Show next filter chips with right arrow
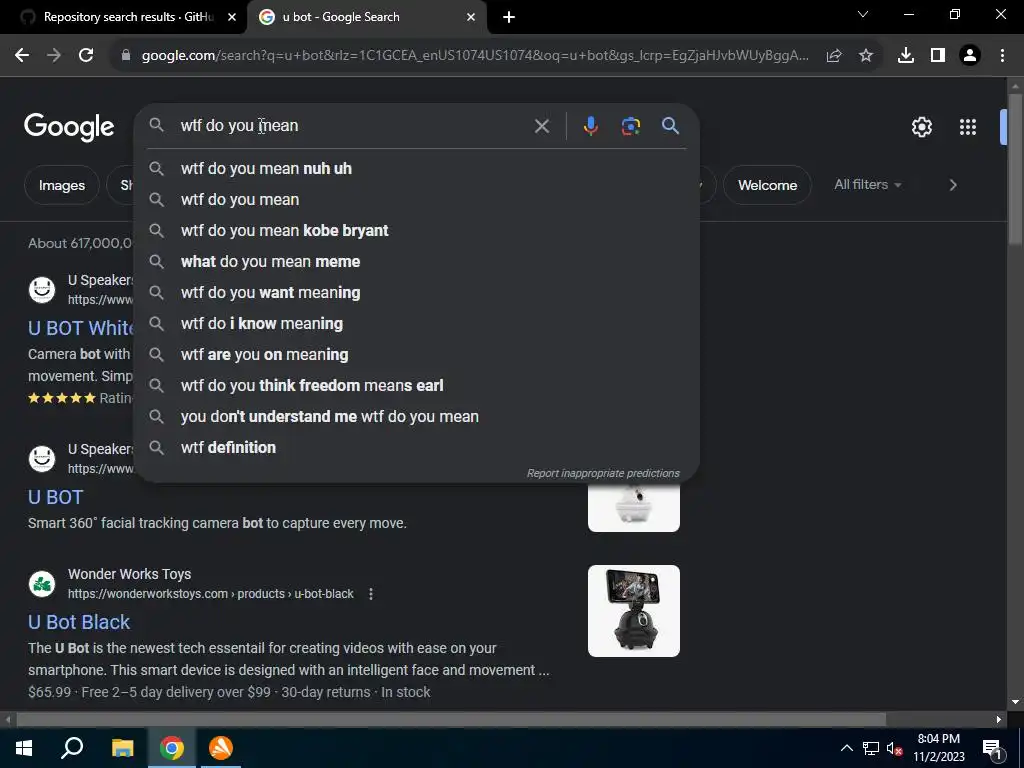This screenshot has height=768, width=1024. coord(953,185)
